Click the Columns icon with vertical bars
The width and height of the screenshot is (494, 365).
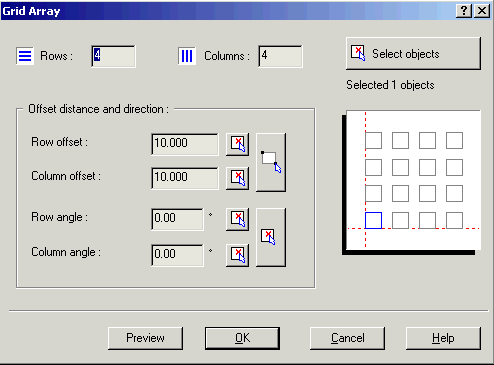(x=187, y=56)
